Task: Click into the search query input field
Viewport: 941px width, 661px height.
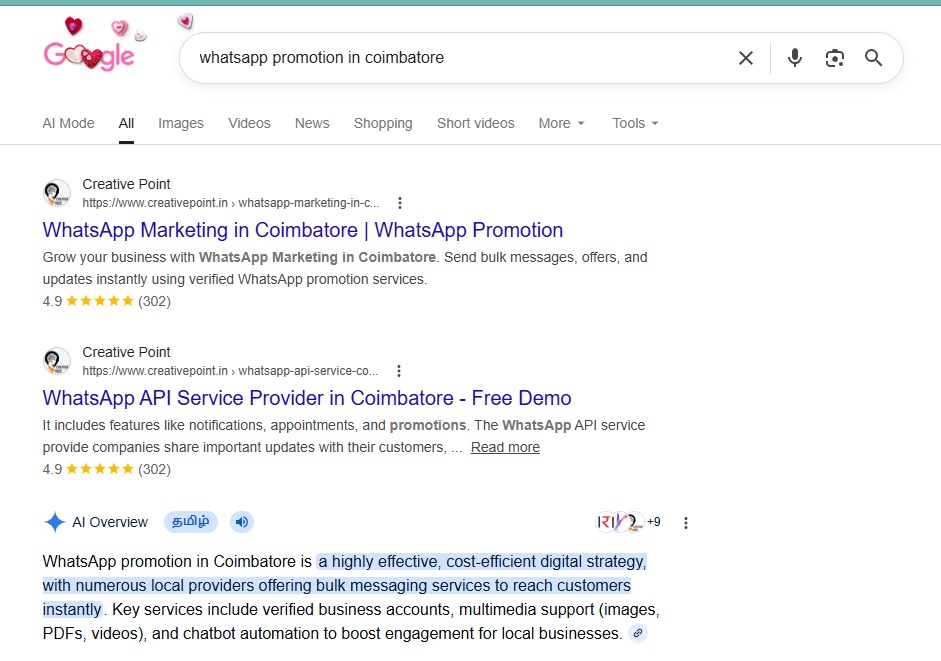Action: click(x=450, y=58)
